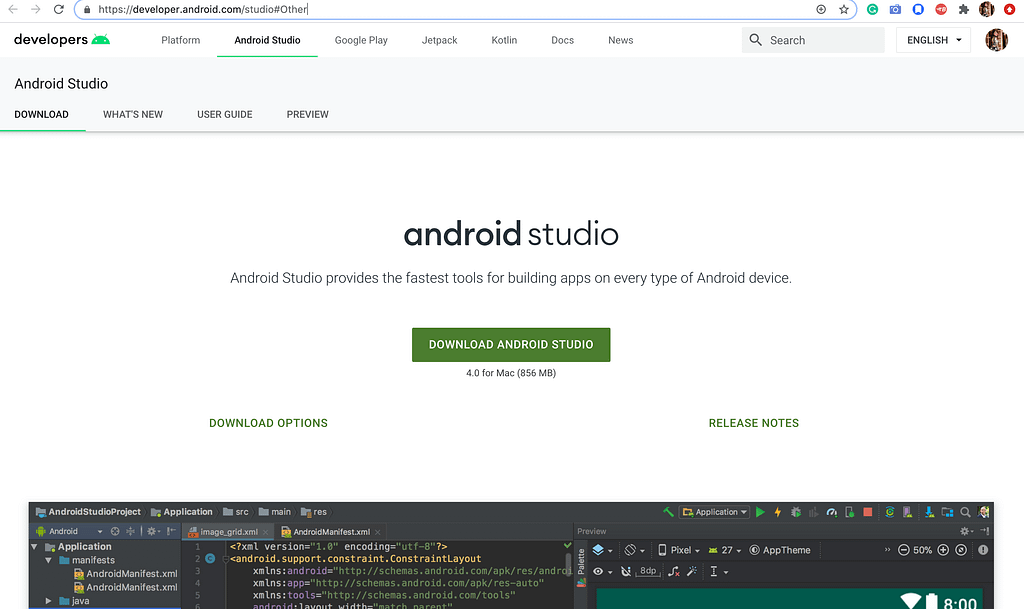Screen dimensions: 1024x609
Task: Open the USER GUIDE tab
Action: 225,114
